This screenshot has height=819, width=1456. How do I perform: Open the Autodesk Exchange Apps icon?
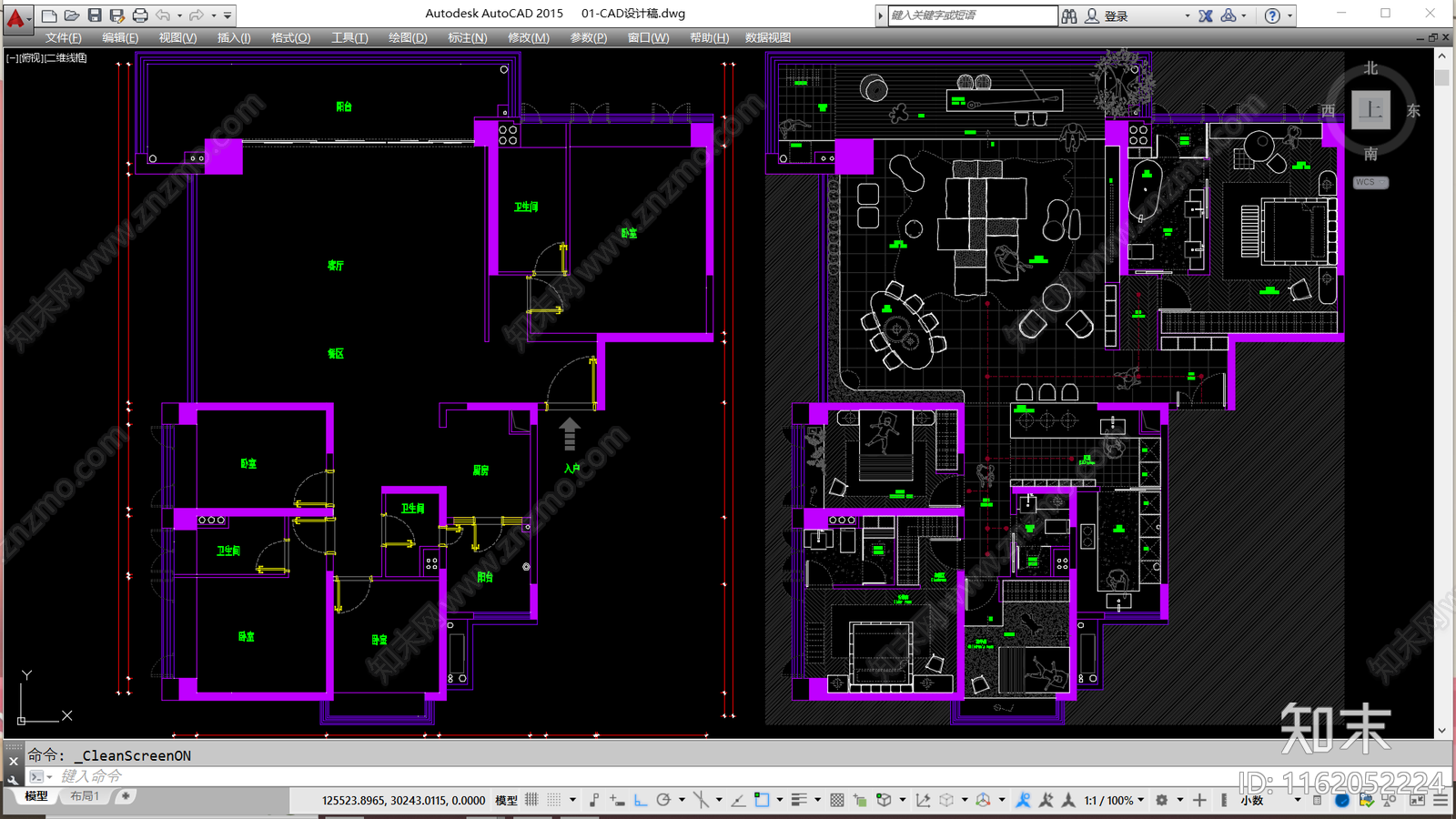[x=1206, y=15]
